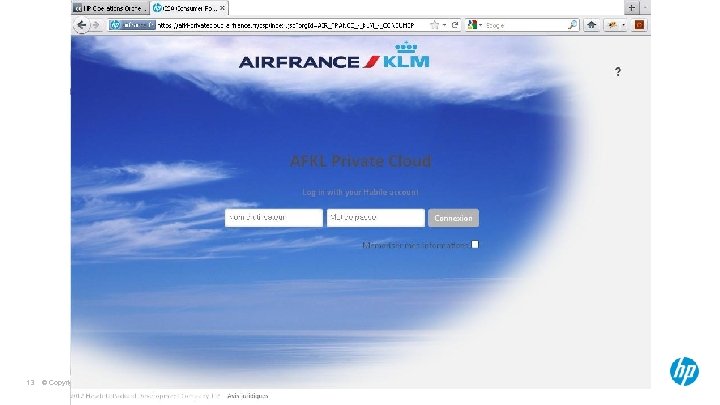720x405 pixels.
Task: Switch to the HP Operations Orchestration tab
Action: (111, 8)
